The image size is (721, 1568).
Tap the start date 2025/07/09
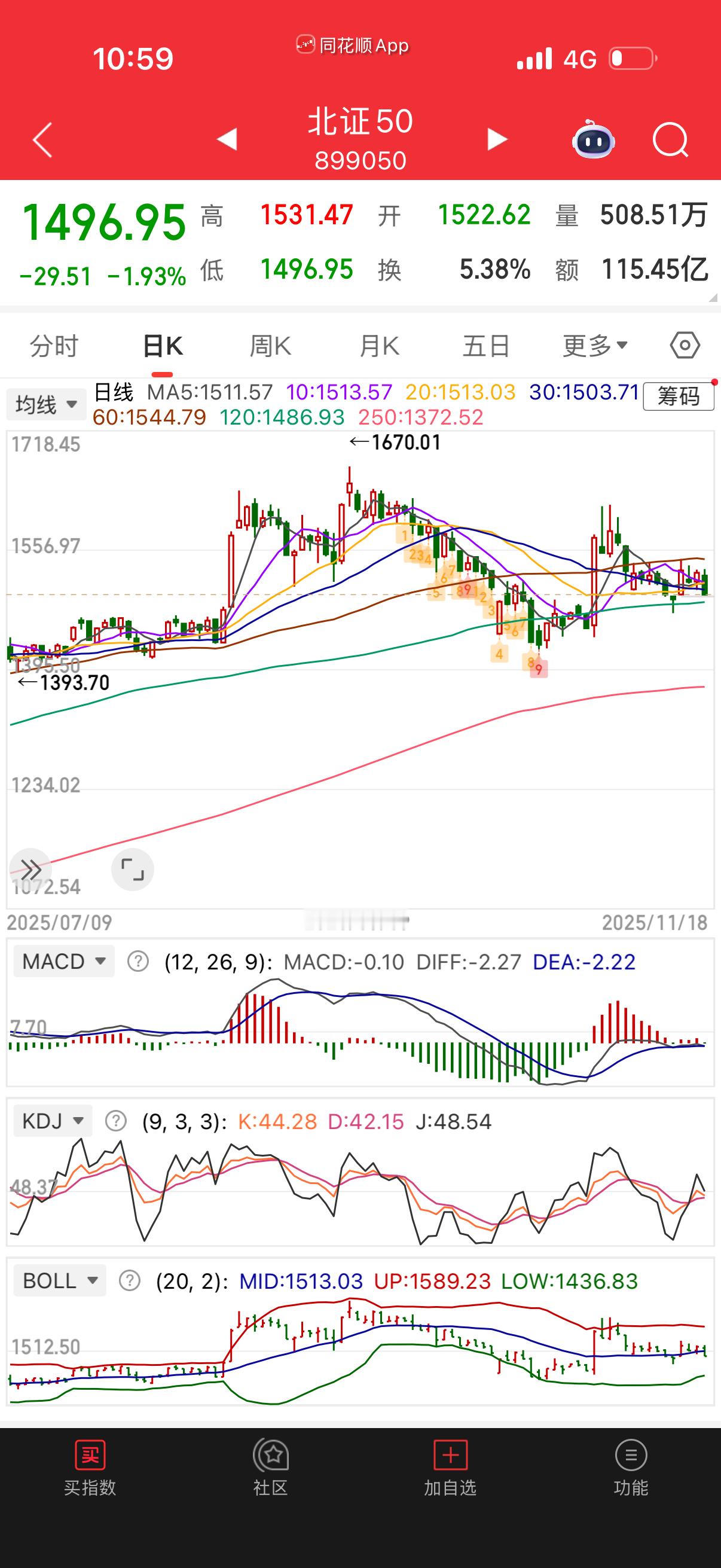(x=59, y=922)
